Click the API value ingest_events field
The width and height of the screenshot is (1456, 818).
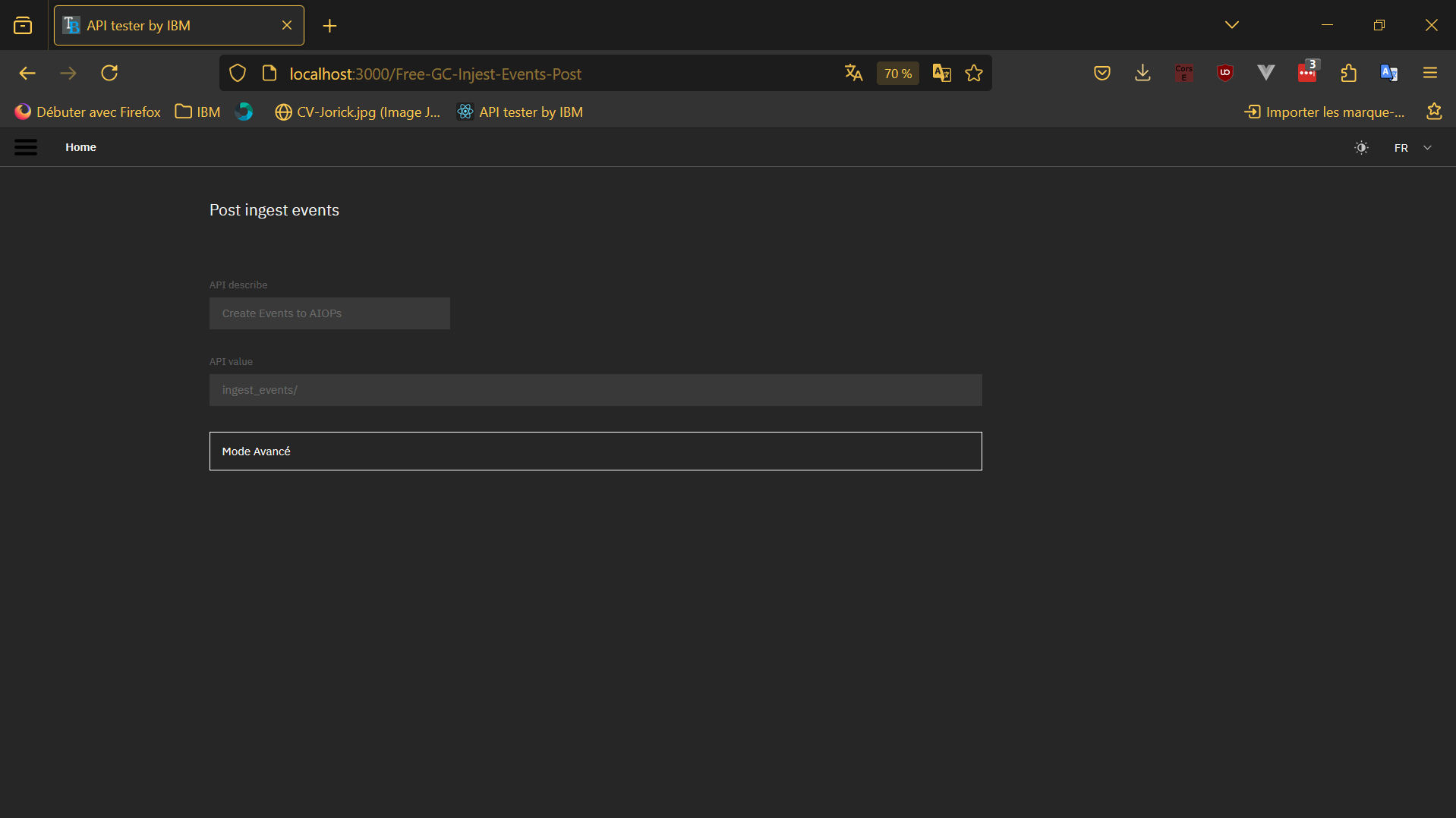tap(596, 389)
